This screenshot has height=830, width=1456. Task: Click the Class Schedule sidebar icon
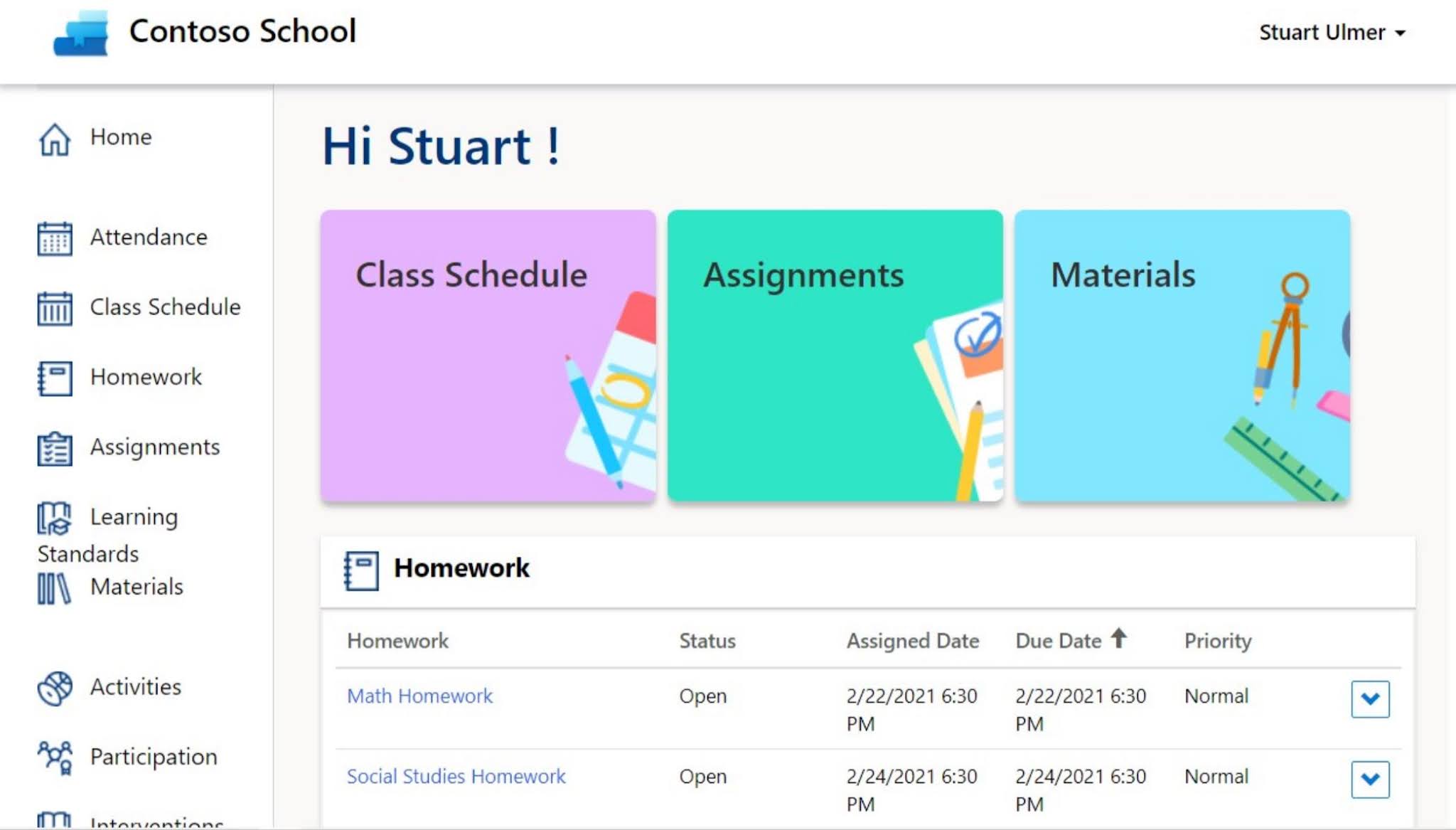(x=54, y=308)
